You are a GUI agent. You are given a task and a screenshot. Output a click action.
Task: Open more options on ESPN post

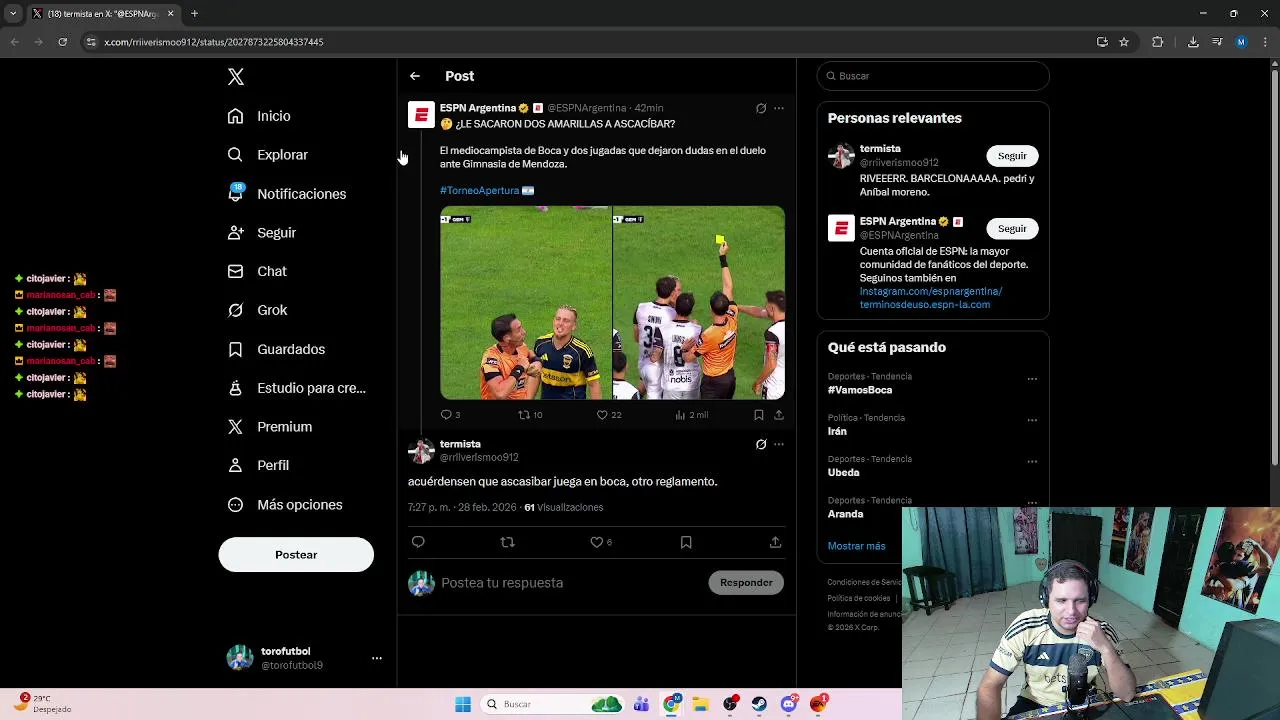[779, 108]
